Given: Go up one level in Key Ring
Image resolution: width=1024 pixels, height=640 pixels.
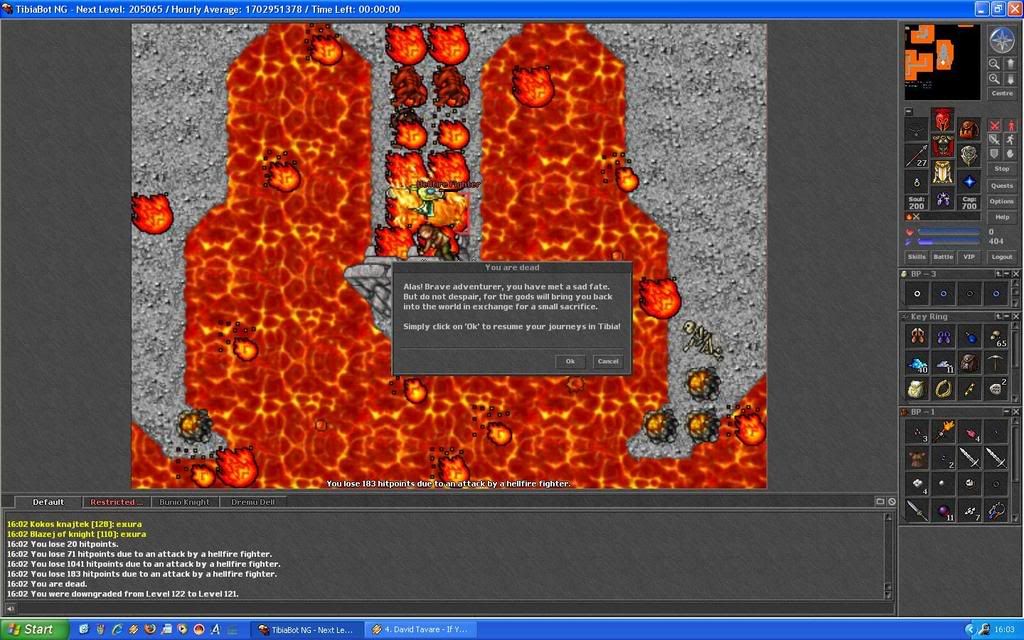Looking at the screenshot, I should click(x=999, y=316).
